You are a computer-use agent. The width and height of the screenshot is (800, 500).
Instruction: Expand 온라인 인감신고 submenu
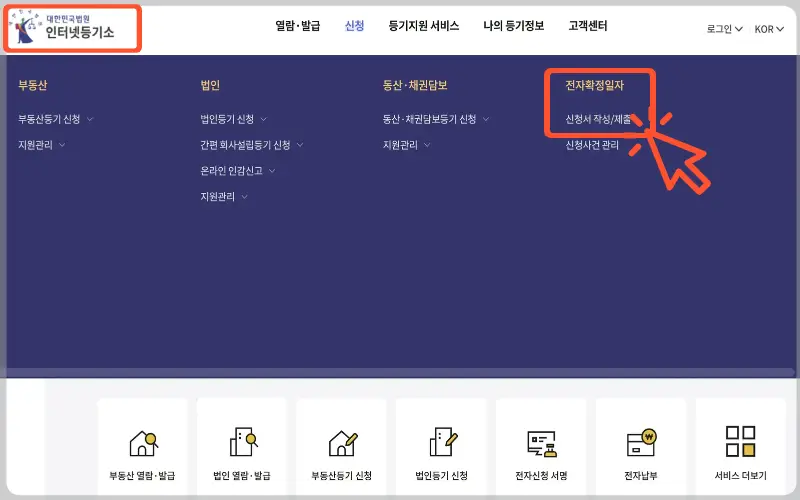237,170
